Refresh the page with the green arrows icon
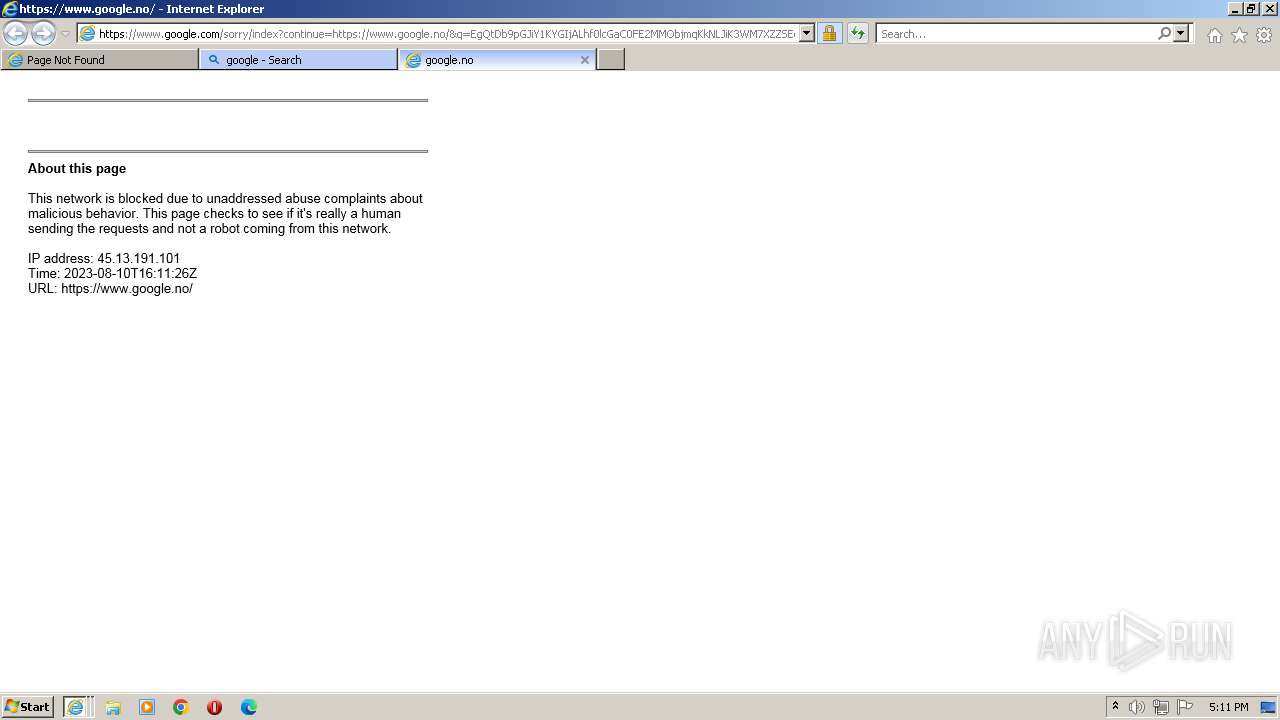Image resolution: width=1280 pixels, height=720 pixels. [x=858, y=34]
